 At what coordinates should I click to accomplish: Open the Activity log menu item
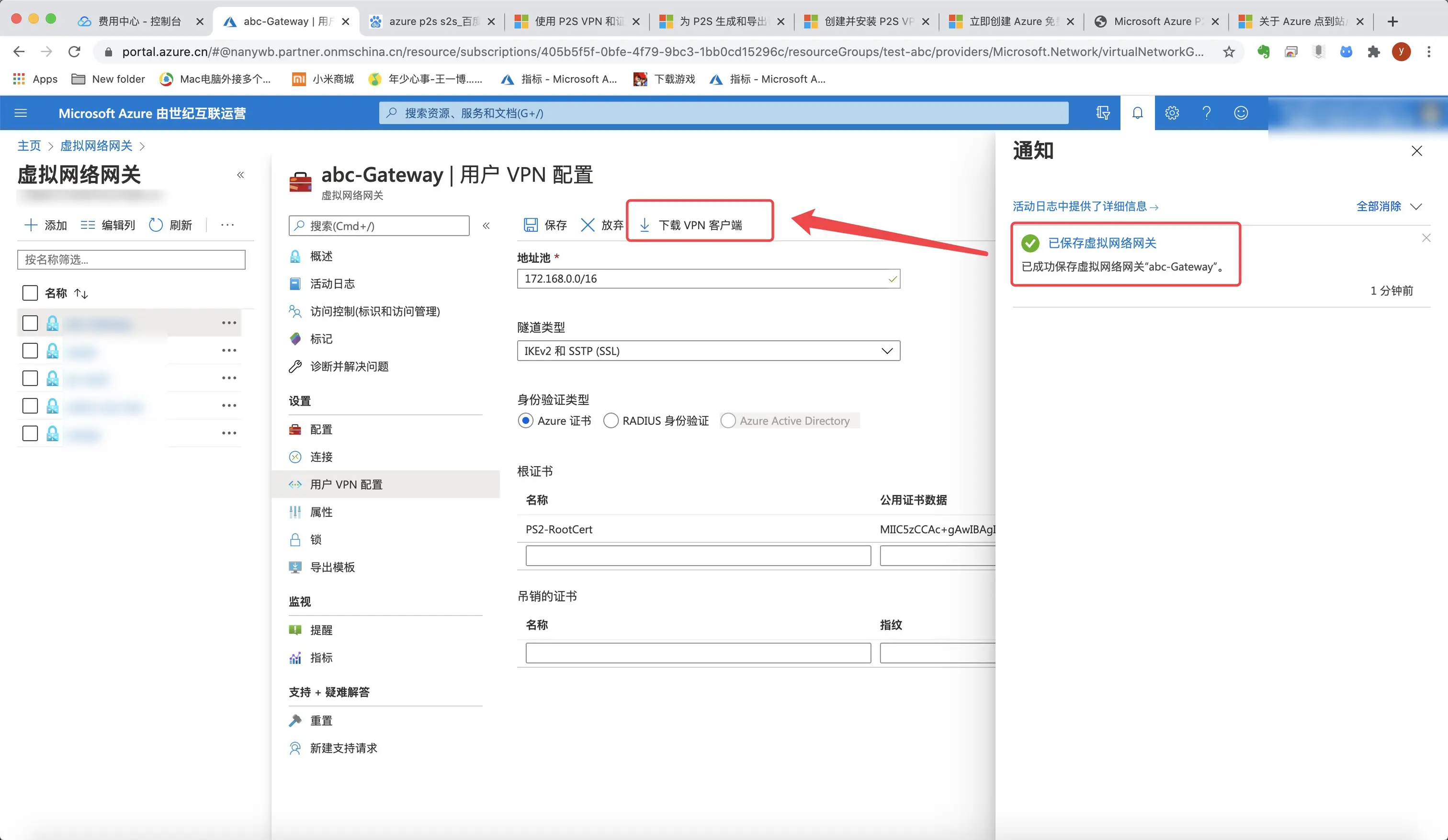[331, 284]
